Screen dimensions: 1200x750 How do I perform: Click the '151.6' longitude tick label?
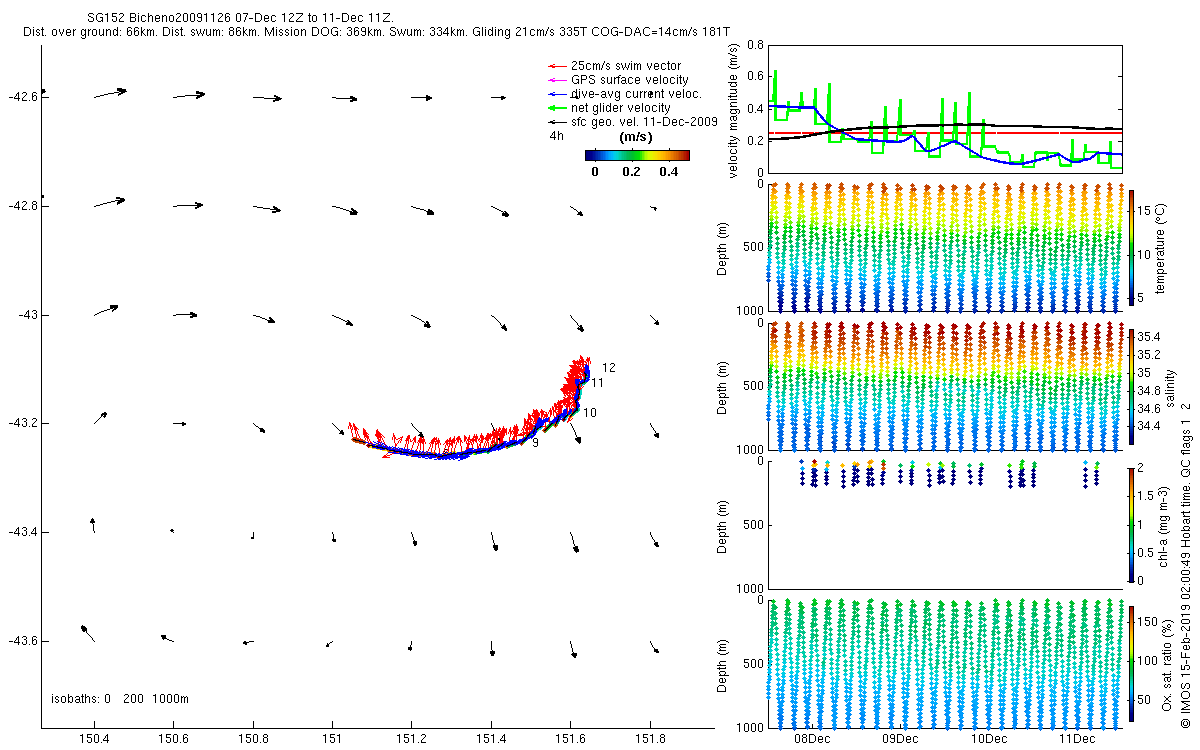tap(571, 739)
